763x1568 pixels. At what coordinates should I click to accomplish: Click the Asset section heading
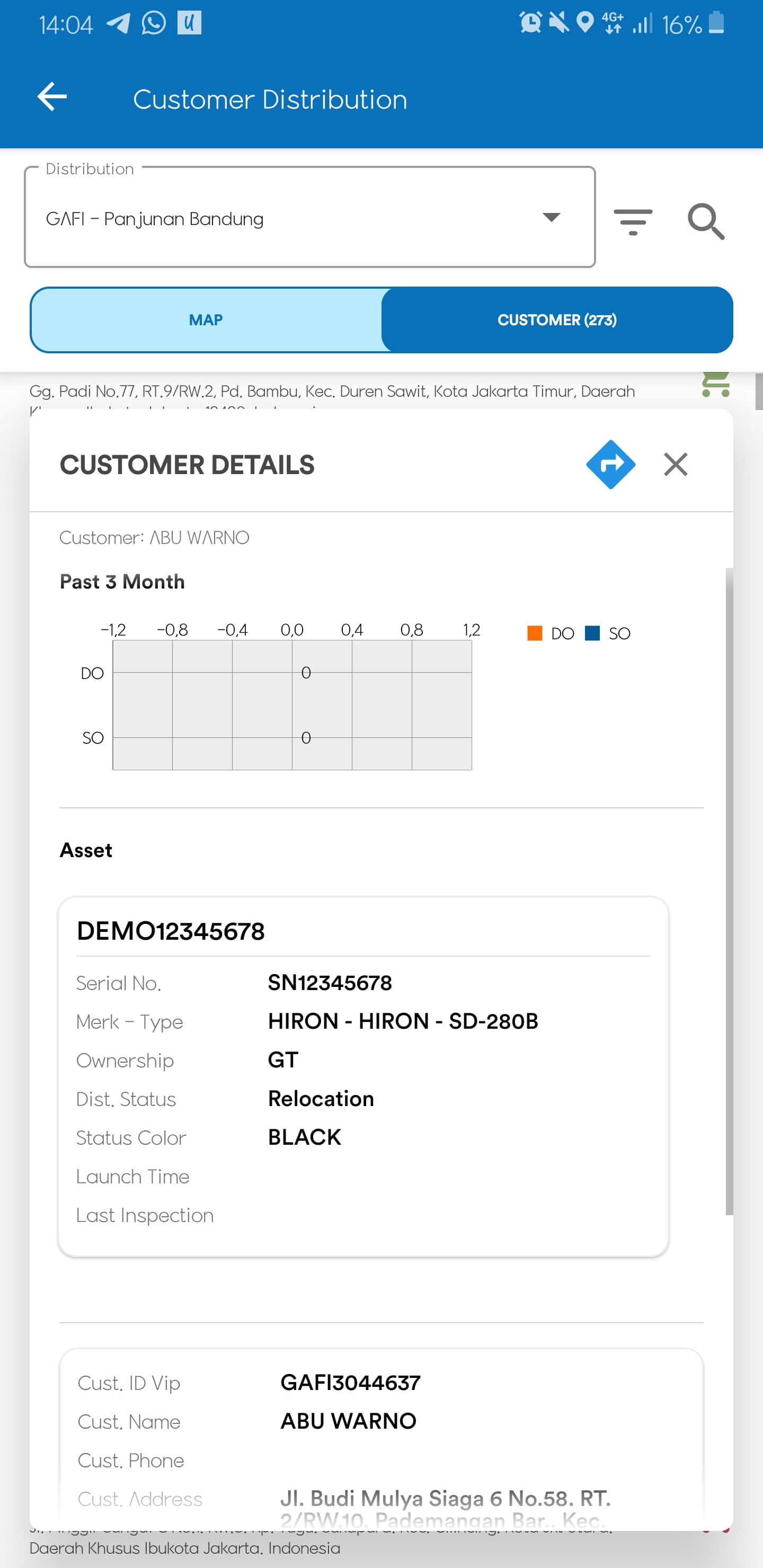point(86,850)
